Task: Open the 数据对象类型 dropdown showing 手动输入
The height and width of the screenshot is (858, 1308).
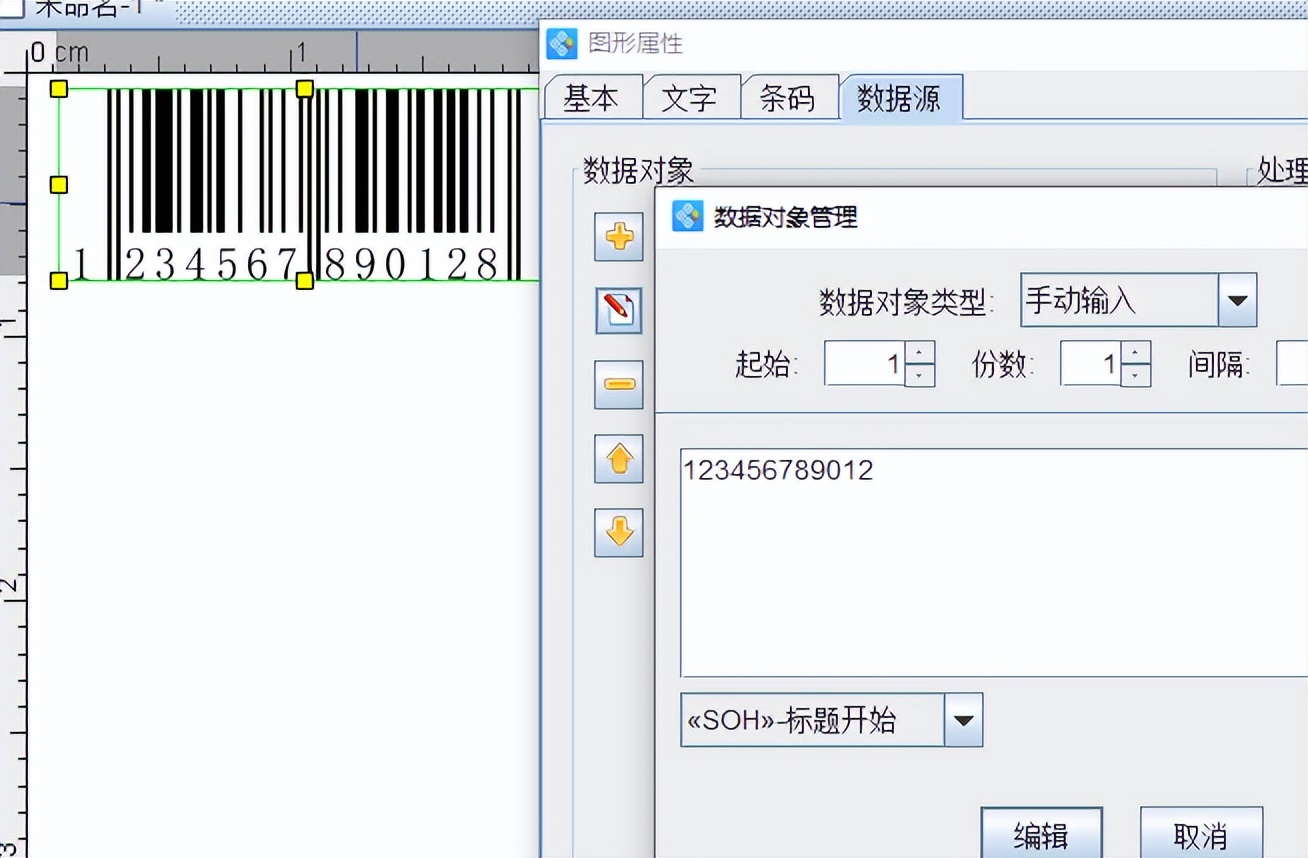Action: [x=1238, y=299]
